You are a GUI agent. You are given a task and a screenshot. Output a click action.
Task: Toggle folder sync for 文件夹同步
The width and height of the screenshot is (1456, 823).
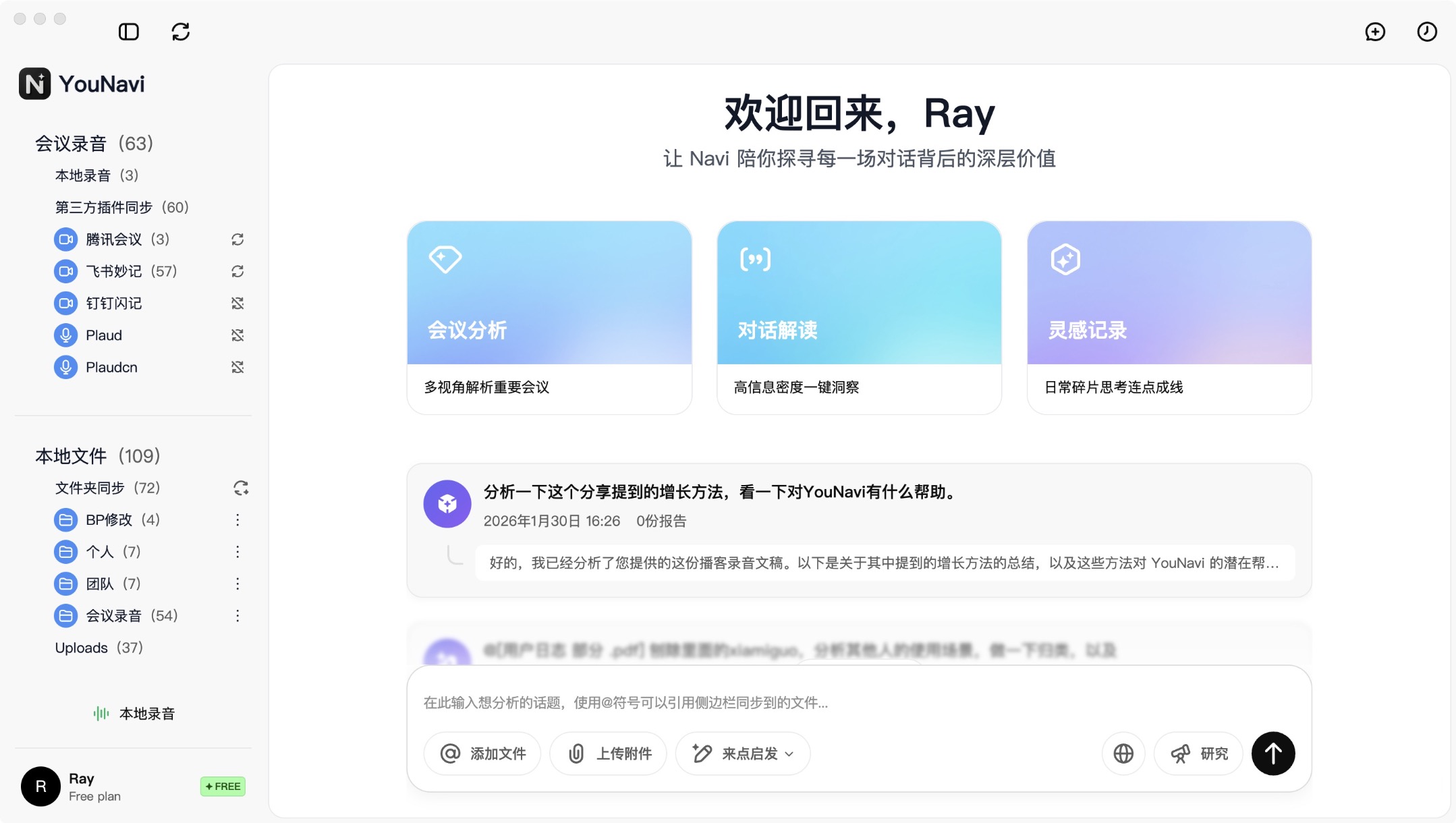pos(240,488)
